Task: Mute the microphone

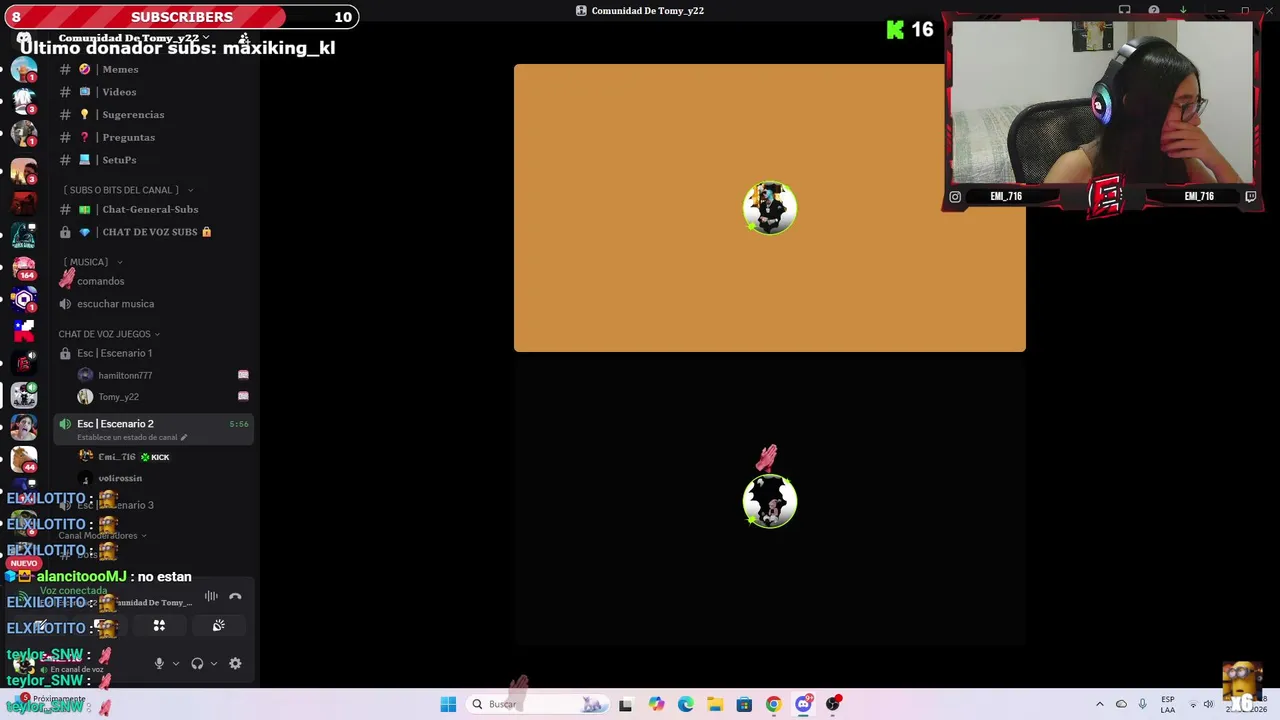Action: 158,663
